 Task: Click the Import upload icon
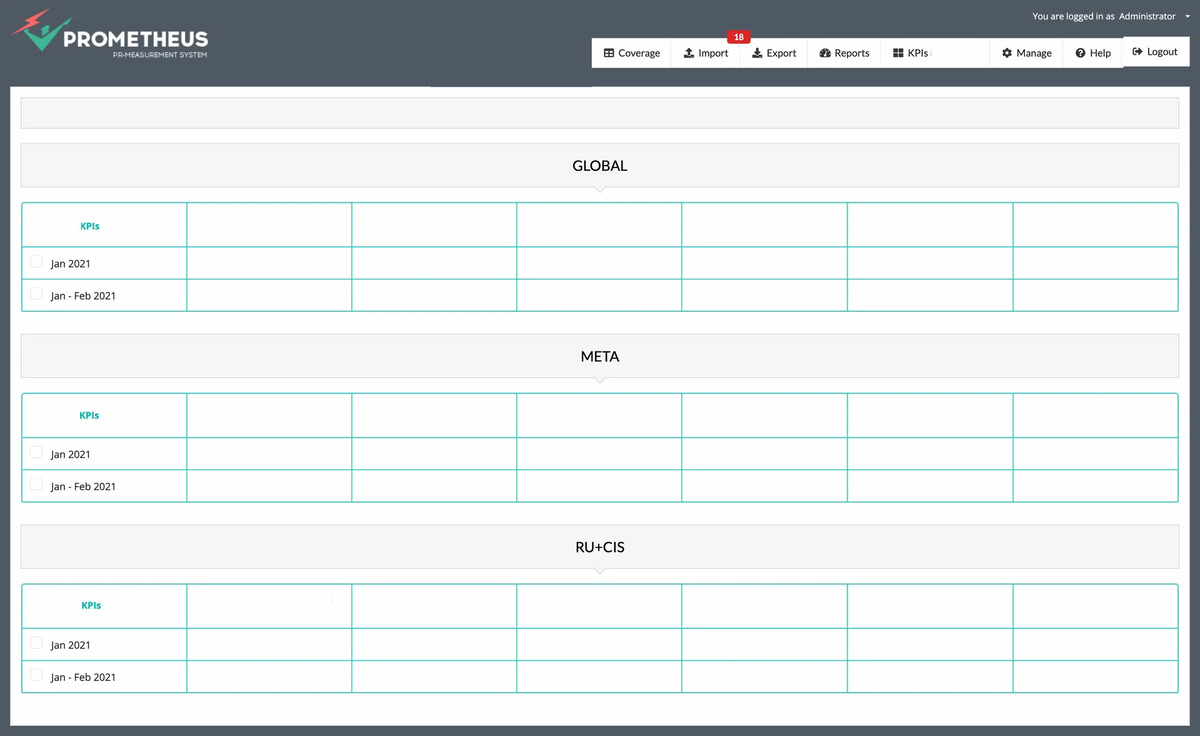(689, 53)
